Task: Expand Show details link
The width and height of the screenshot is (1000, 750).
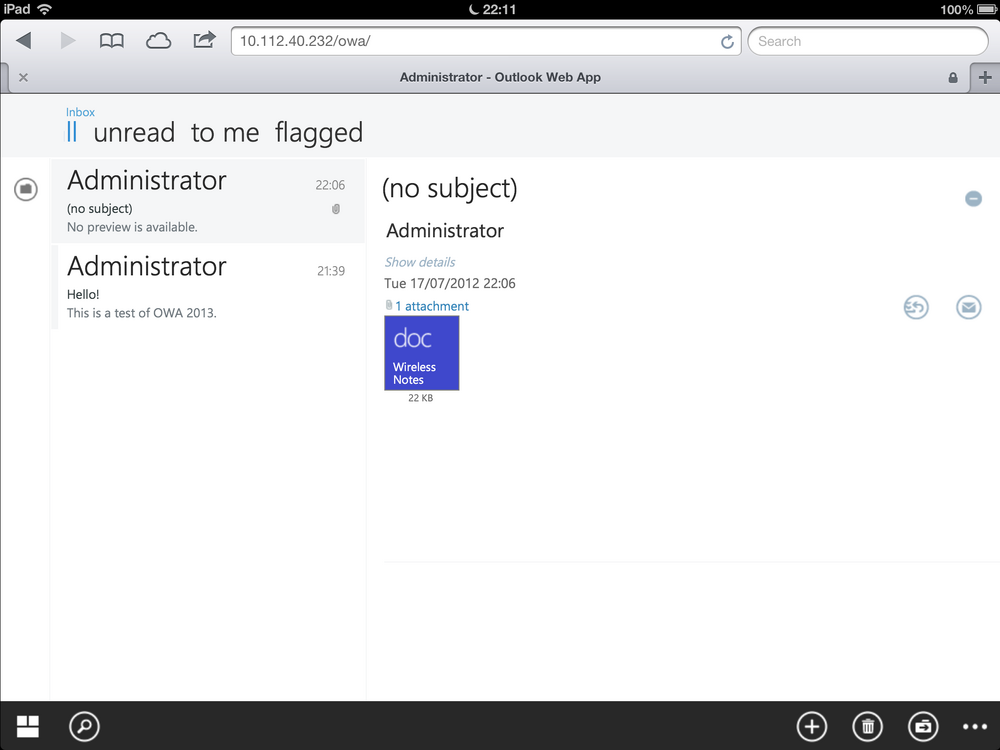Action: (x=420, y=262)
